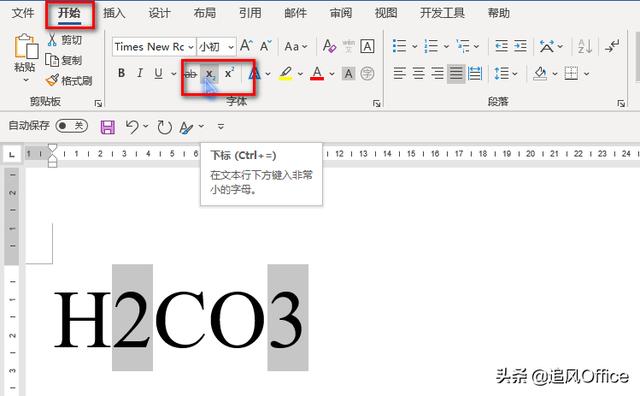Viewport: 640px width, 396px height.
Task: Click the 剪切 cut button
Action: click(64, 40)
